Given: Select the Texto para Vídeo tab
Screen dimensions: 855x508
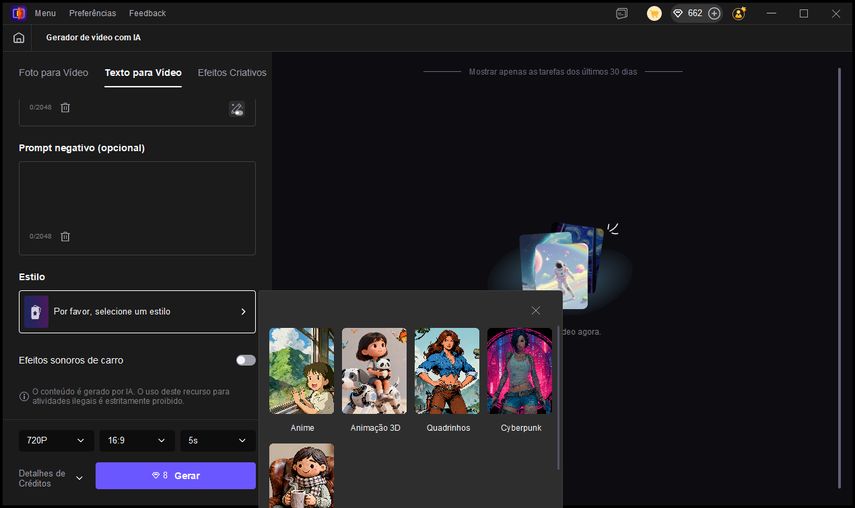Looking at the screenshot, I should pyautogui.click(x=143, y=72).
